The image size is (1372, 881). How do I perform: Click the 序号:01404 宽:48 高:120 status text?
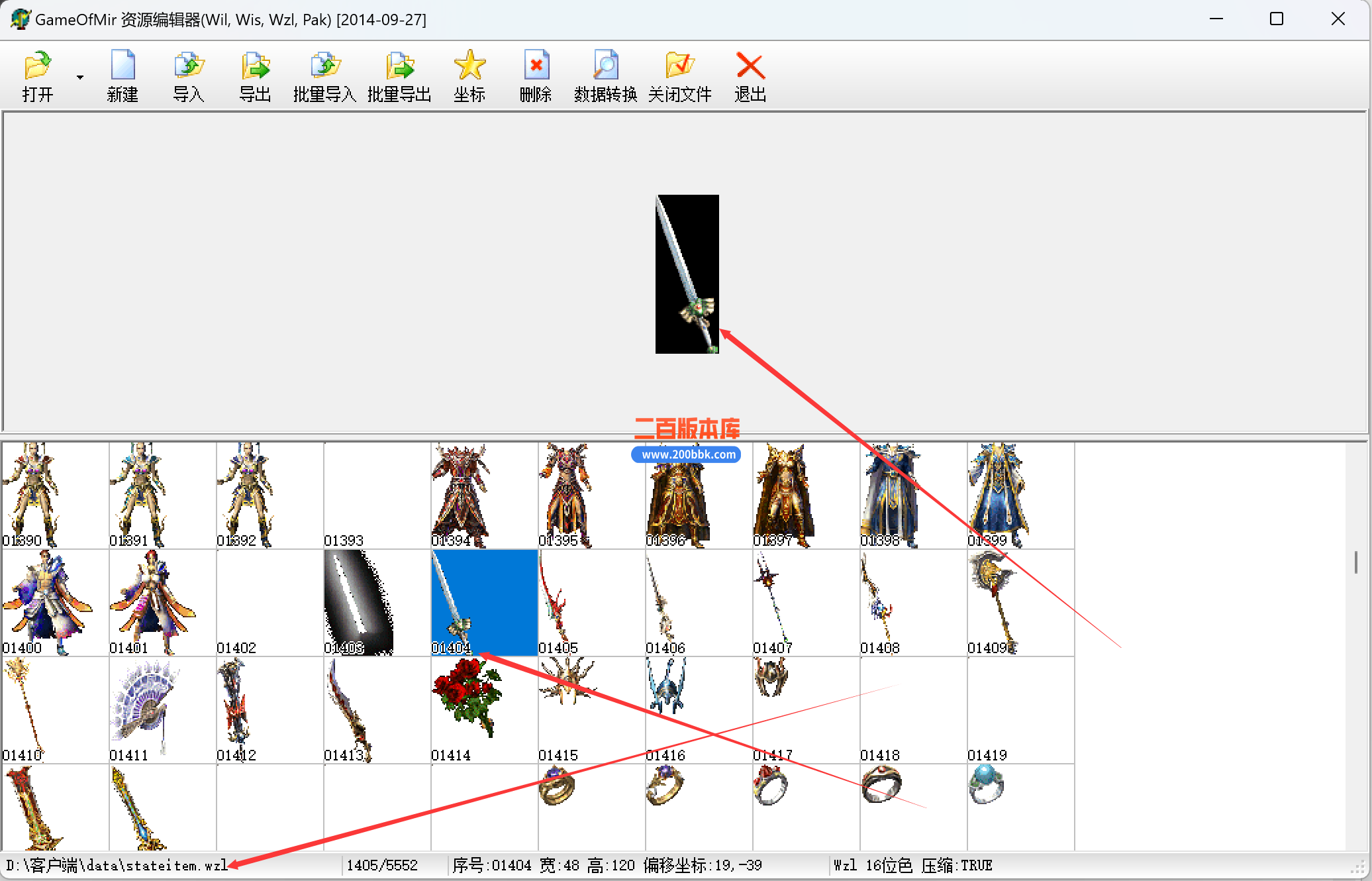[543, 865]
